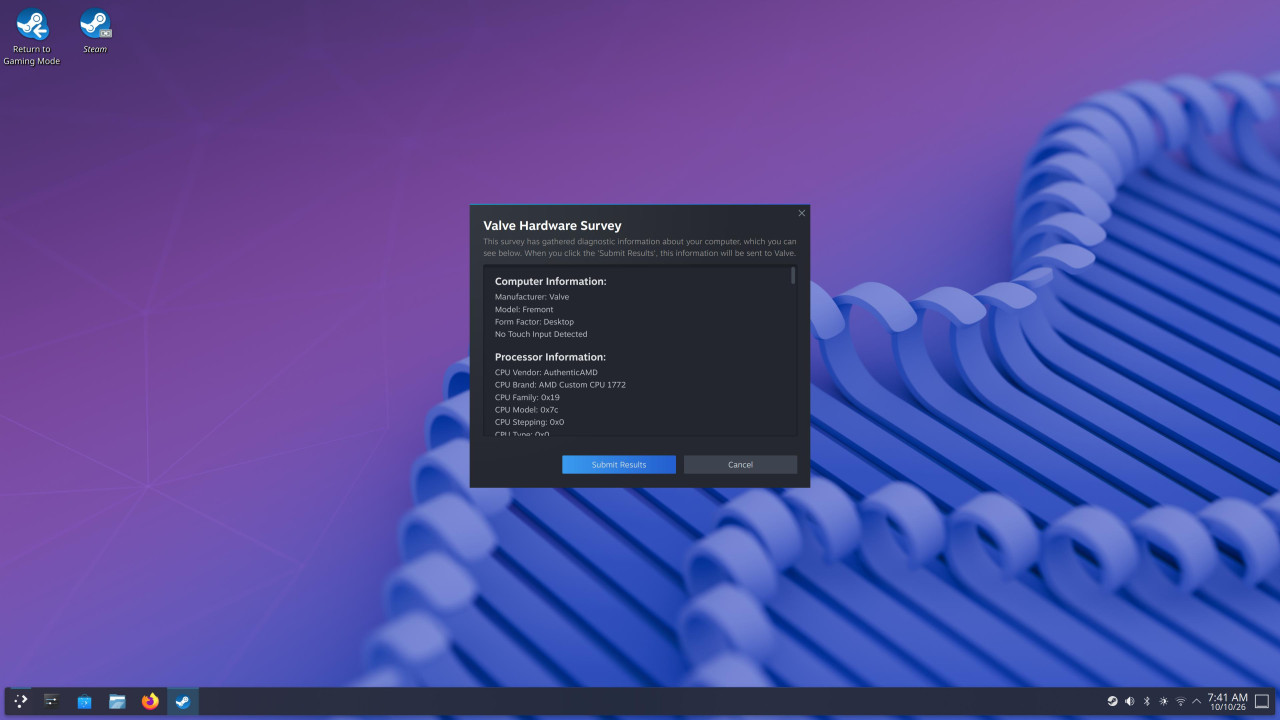Screen dimensions: 1280x720
Task: Click the 'CPU Brand: AMD Custom CPU 1772' line
Action: pyautogui.click(x=560, y=385)
